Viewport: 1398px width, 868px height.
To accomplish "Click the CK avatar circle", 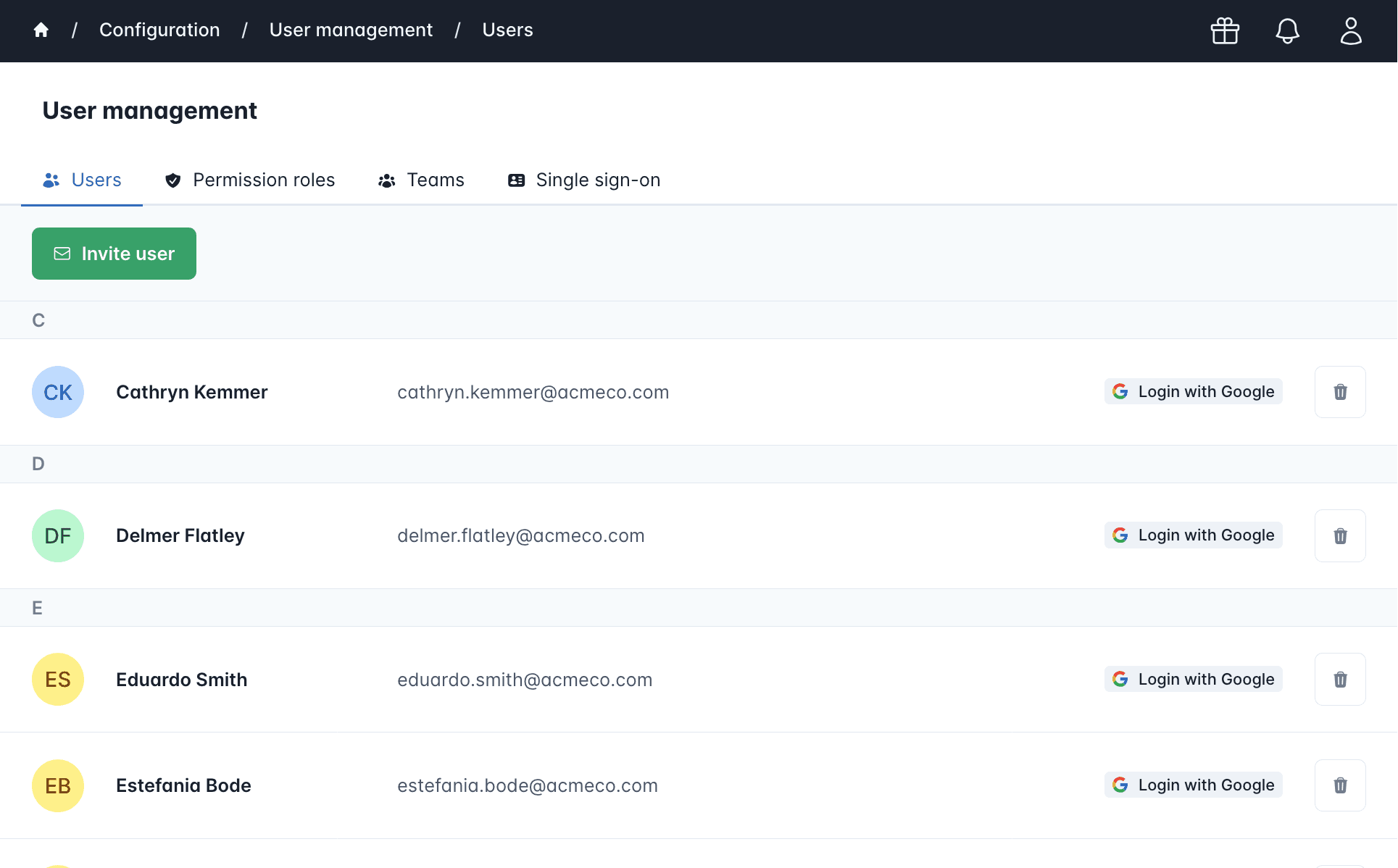I will coord(58,392).
